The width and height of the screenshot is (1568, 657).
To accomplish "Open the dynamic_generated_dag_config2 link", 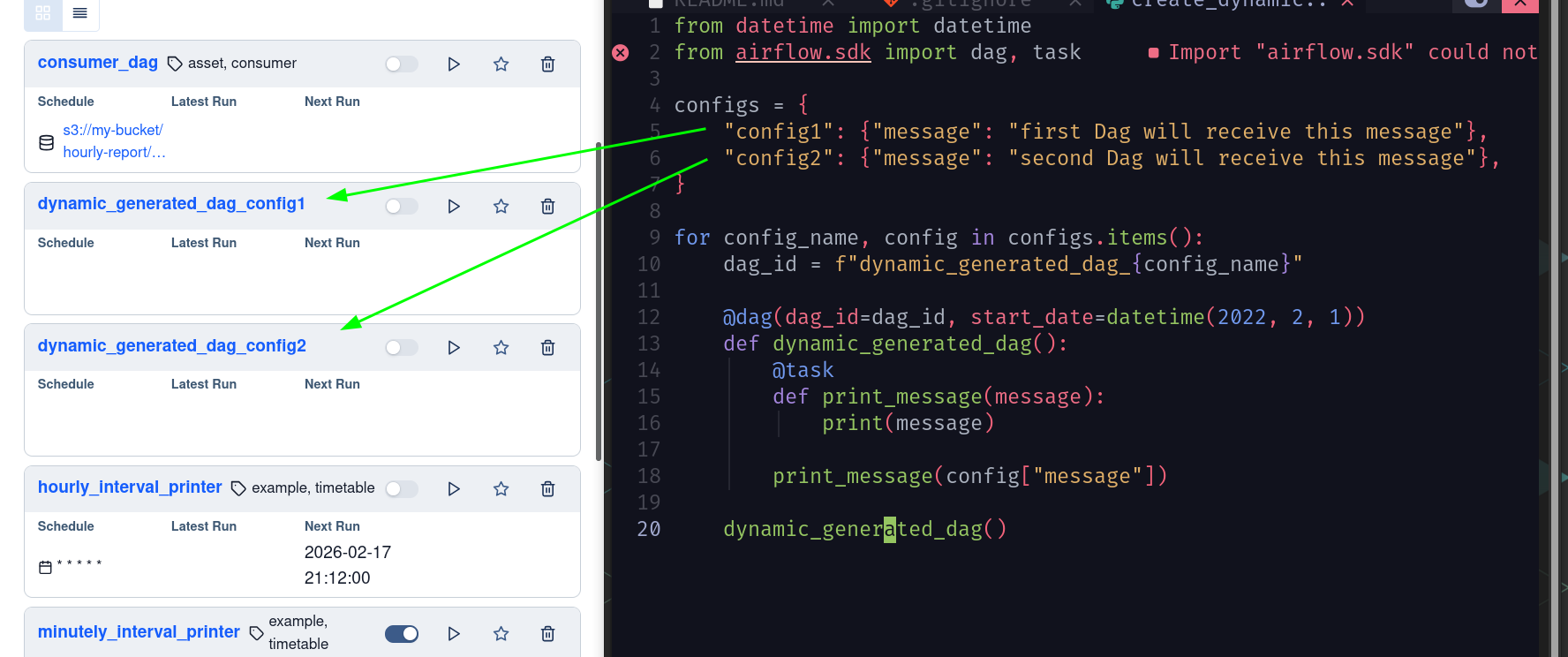I will click(x=171, y=346).
